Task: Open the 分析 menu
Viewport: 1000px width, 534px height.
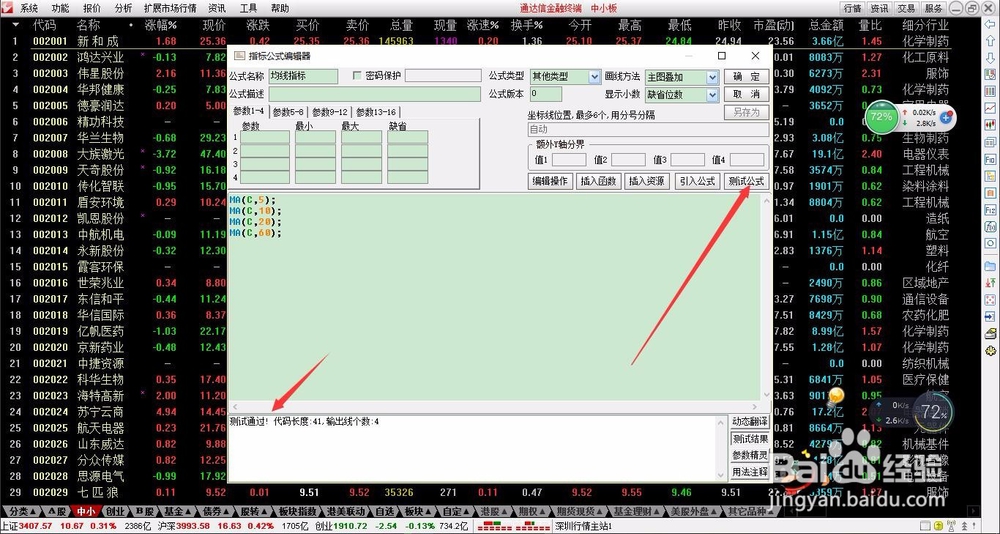Action: (x=124, y=8)
